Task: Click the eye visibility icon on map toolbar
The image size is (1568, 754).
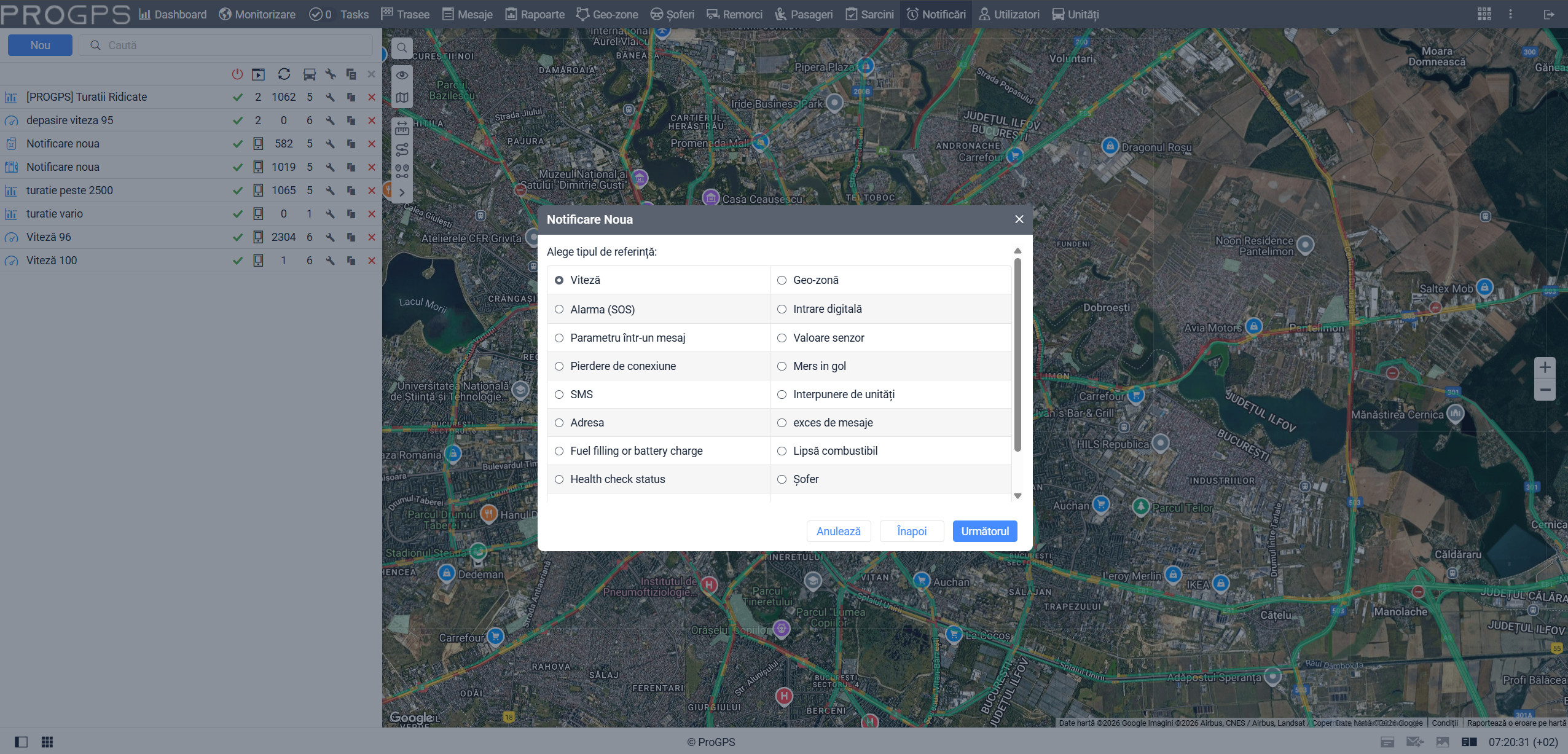Action: [402, 75]
